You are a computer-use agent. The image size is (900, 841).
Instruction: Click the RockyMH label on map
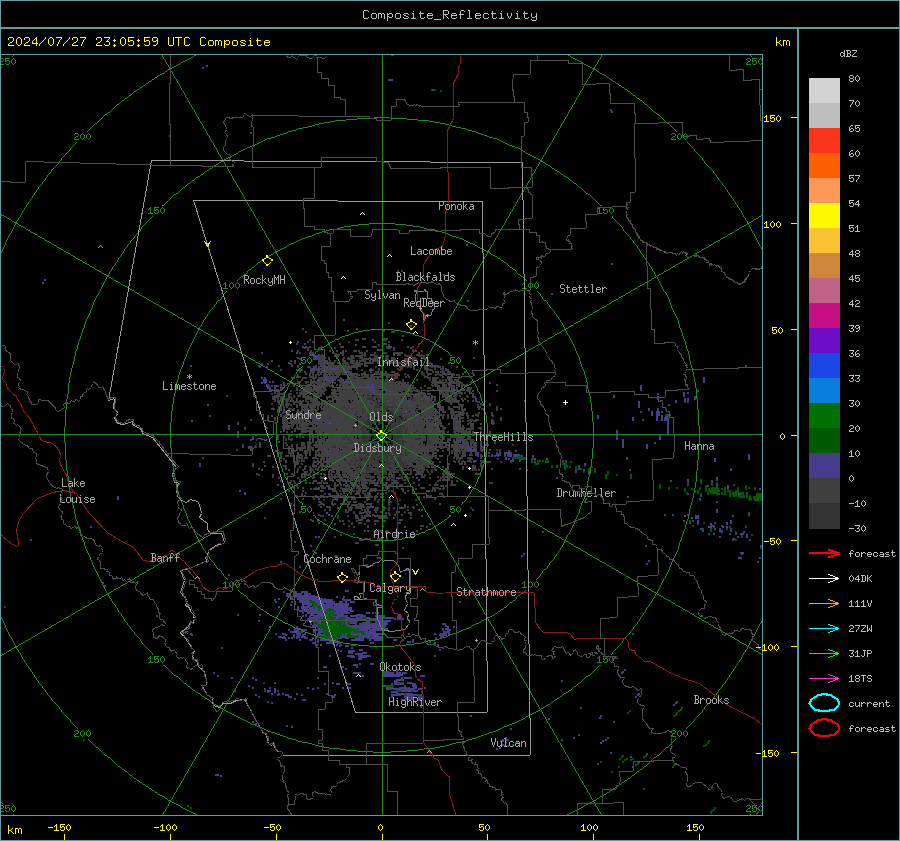tap(264, 280)
